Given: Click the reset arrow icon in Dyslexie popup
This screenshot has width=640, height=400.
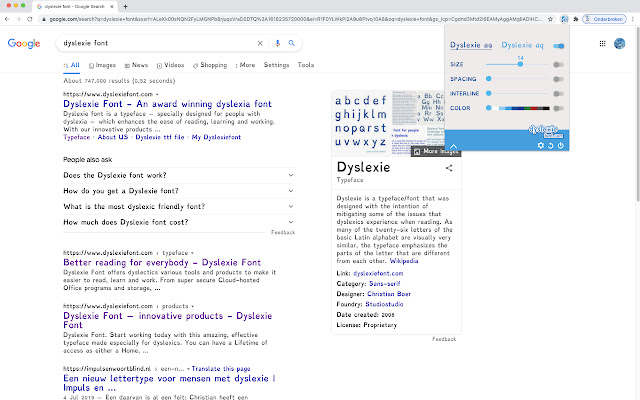Looking at the screenshot, I should (x=550, y=145).
